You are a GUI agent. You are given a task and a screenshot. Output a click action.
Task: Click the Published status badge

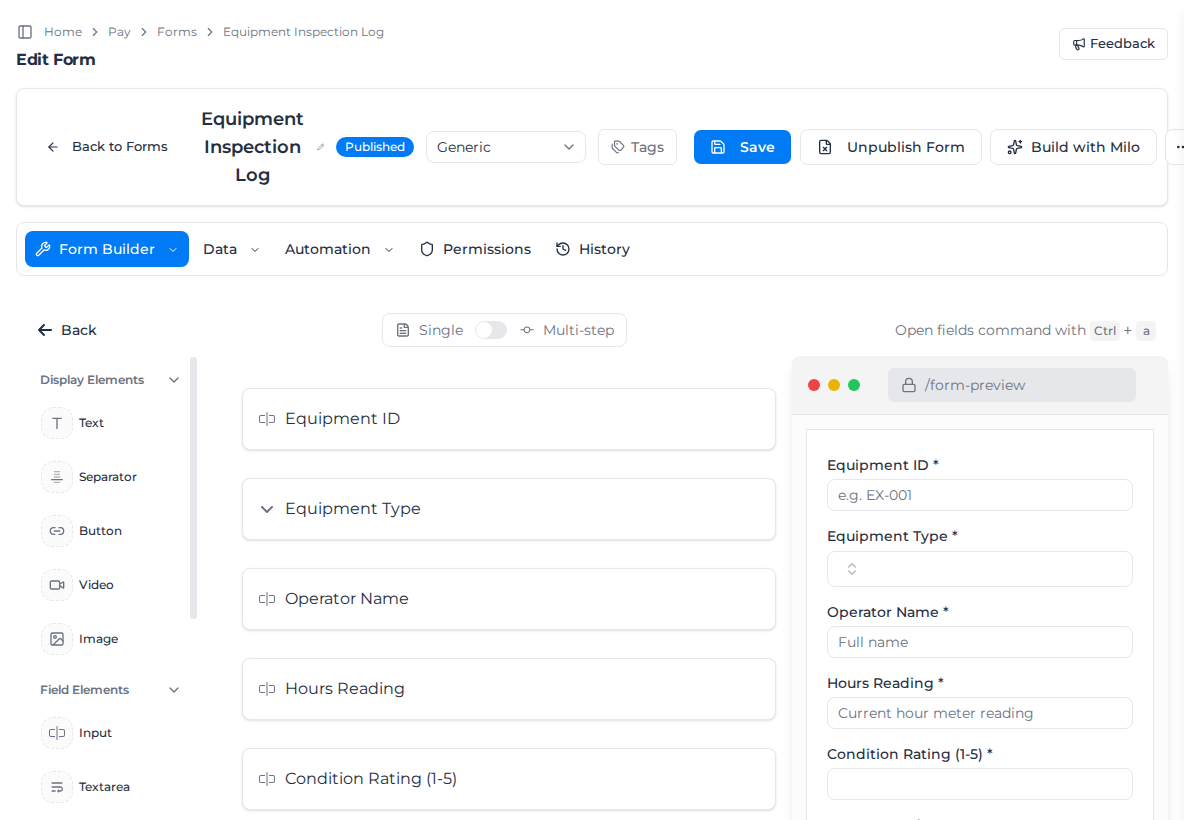point(375,147)
